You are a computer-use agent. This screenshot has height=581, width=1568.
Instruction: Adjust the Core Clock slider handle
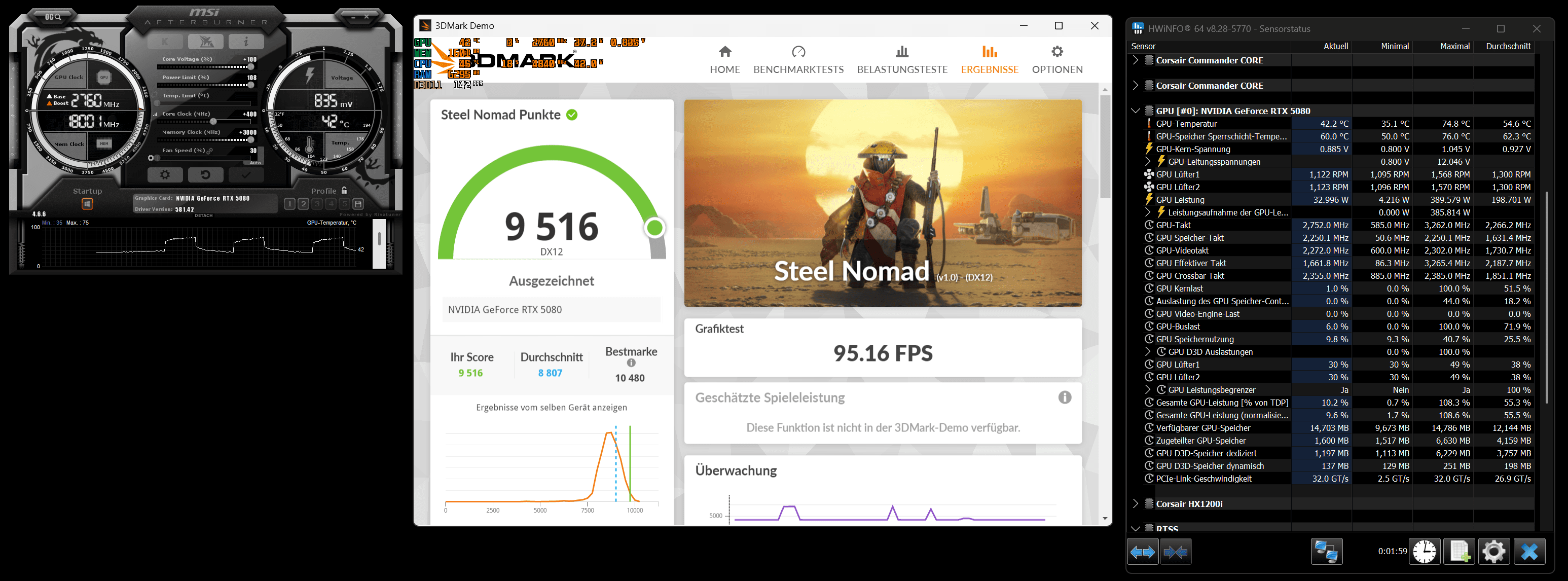(x=213, y=121)
